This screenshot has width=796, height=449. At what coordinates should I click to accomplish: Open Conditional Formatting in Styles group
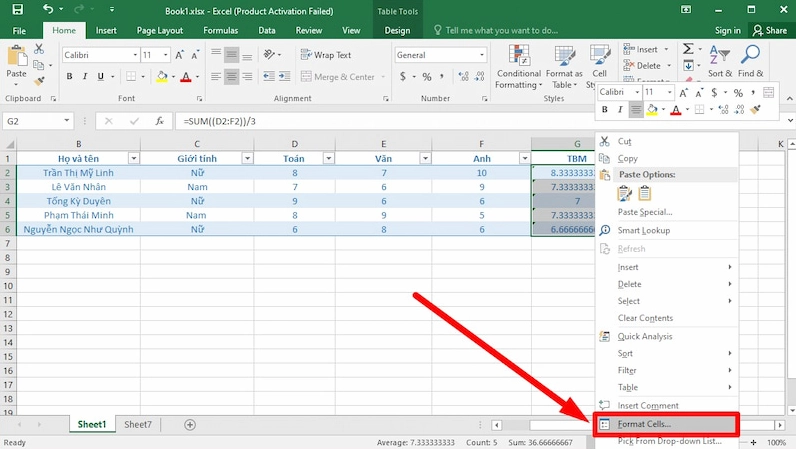pos(519,67)
